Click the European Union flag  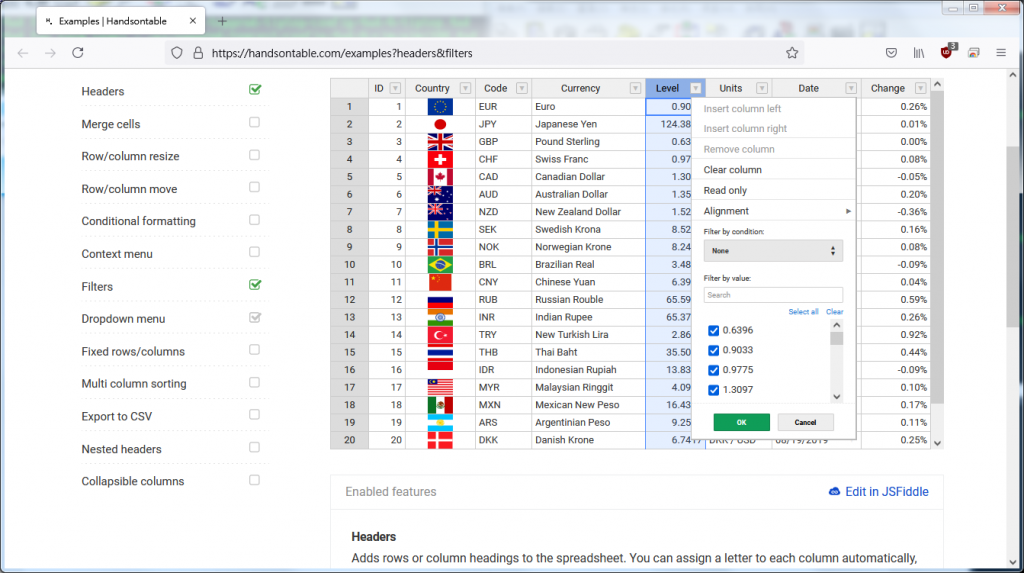[x=440, y=106]
